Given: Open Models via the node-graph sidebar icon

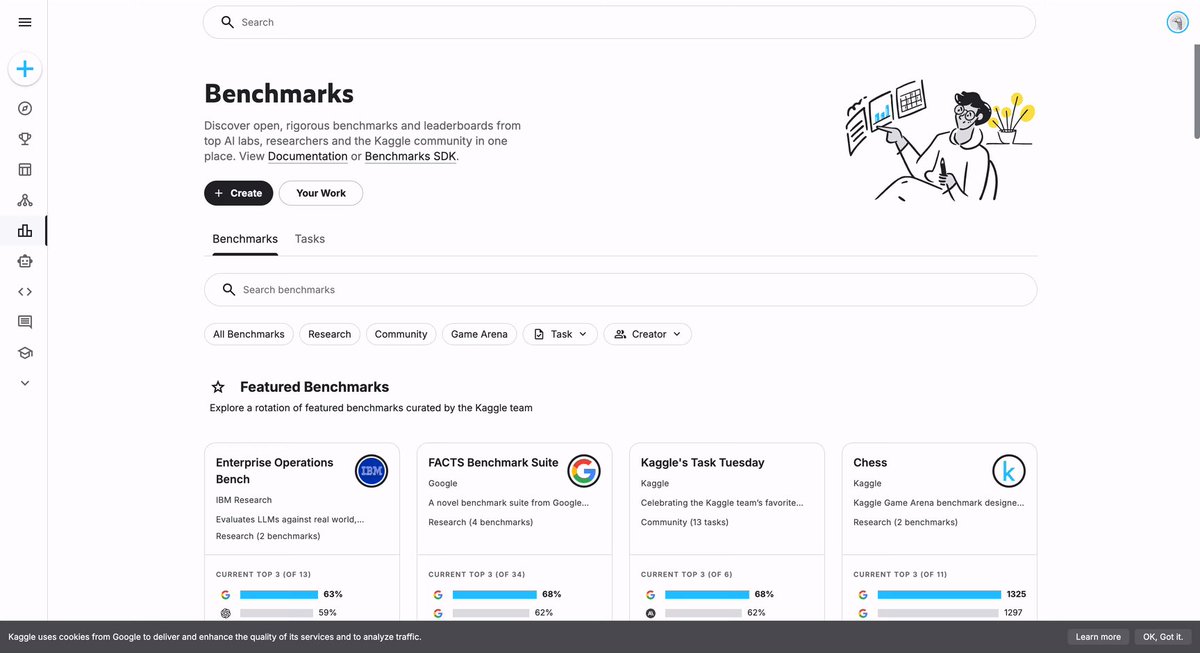Looking at the screenshot, I should click(x=25, y=200).
